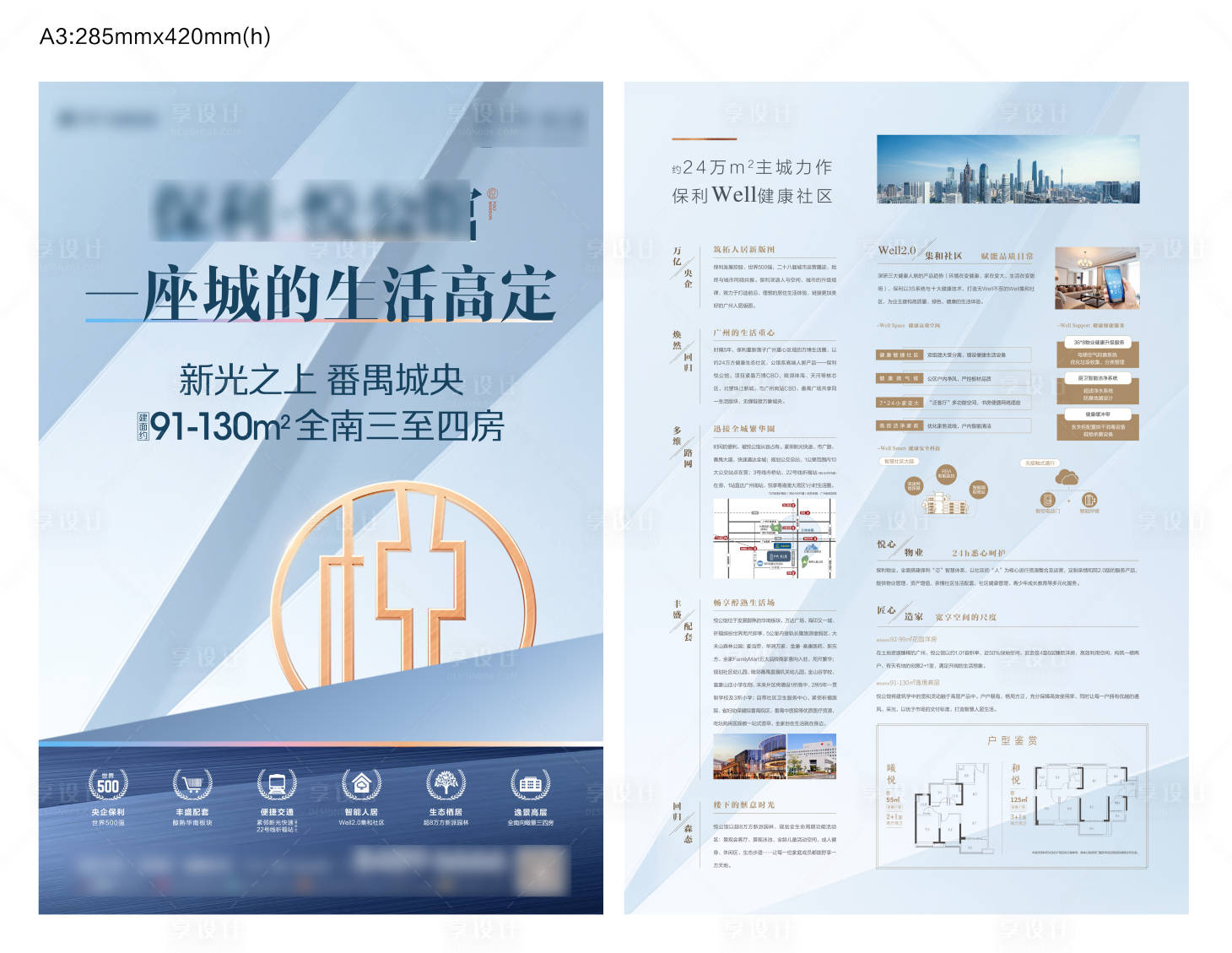Image resolution: width=1232 pixels, height=953 pixels.
Task: Click the 智能呼梯 round icon
Action: 1089,500
